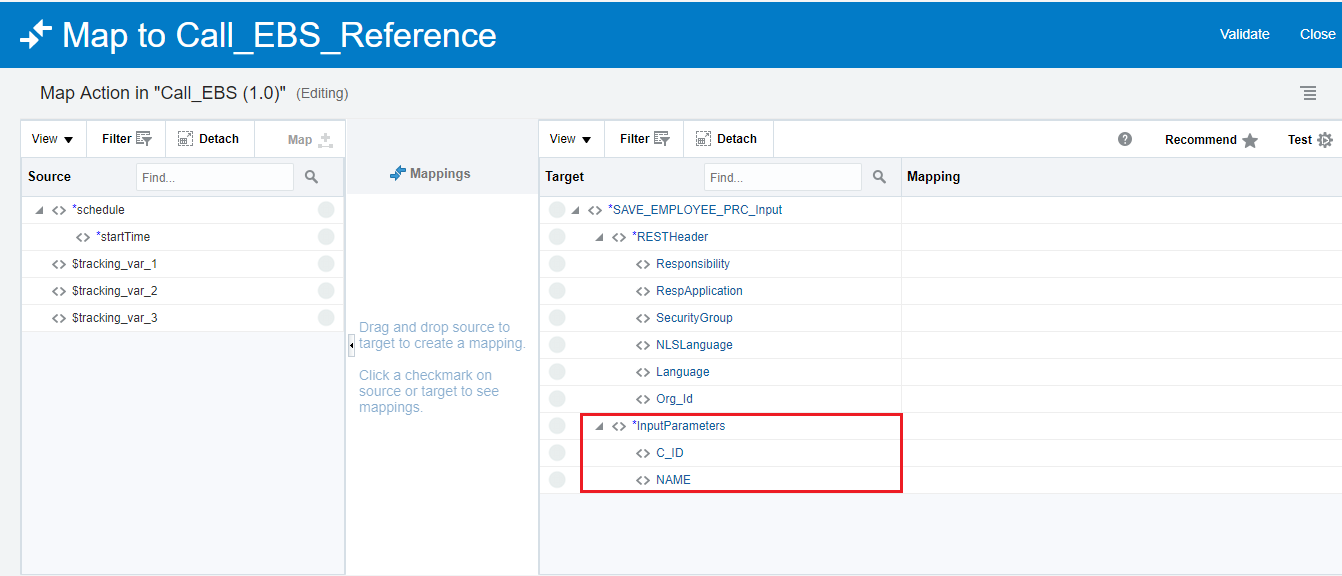Collapse the InputParameters target node
The image size is (1342, 576).
[599, 426]
